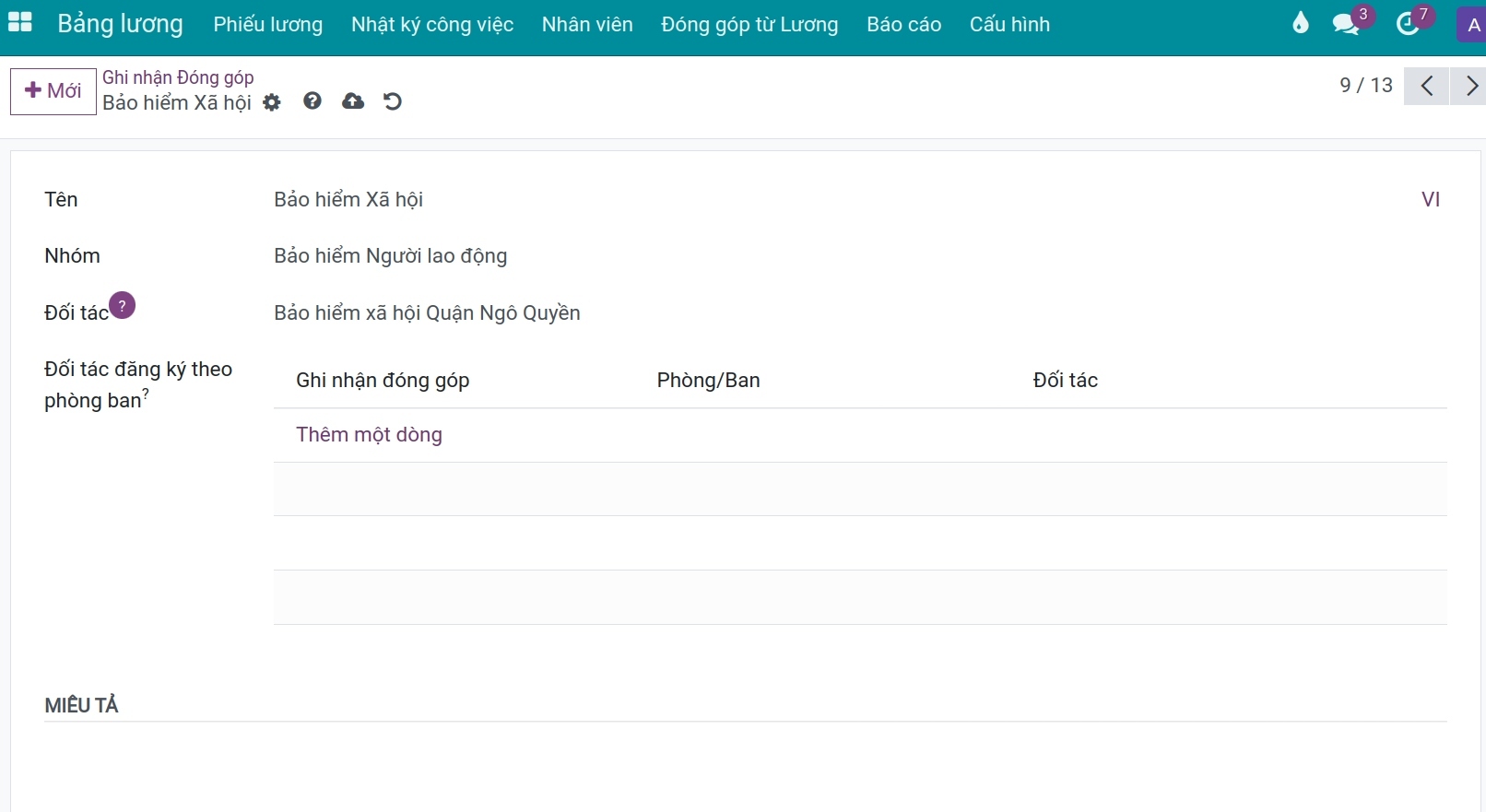Show tooltip for Đối tác purple question badge
Screen dimensions: 1486x812
[x=123, y=305]
